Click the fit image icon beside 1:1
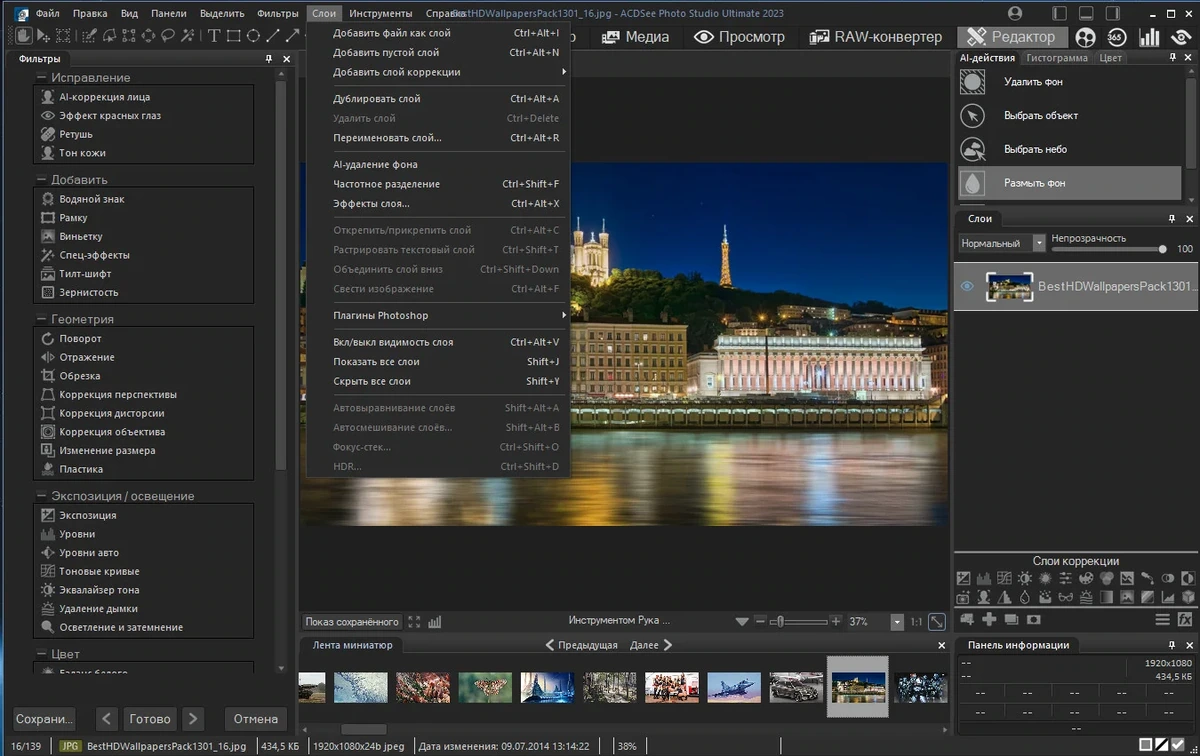 pos(936,621)
